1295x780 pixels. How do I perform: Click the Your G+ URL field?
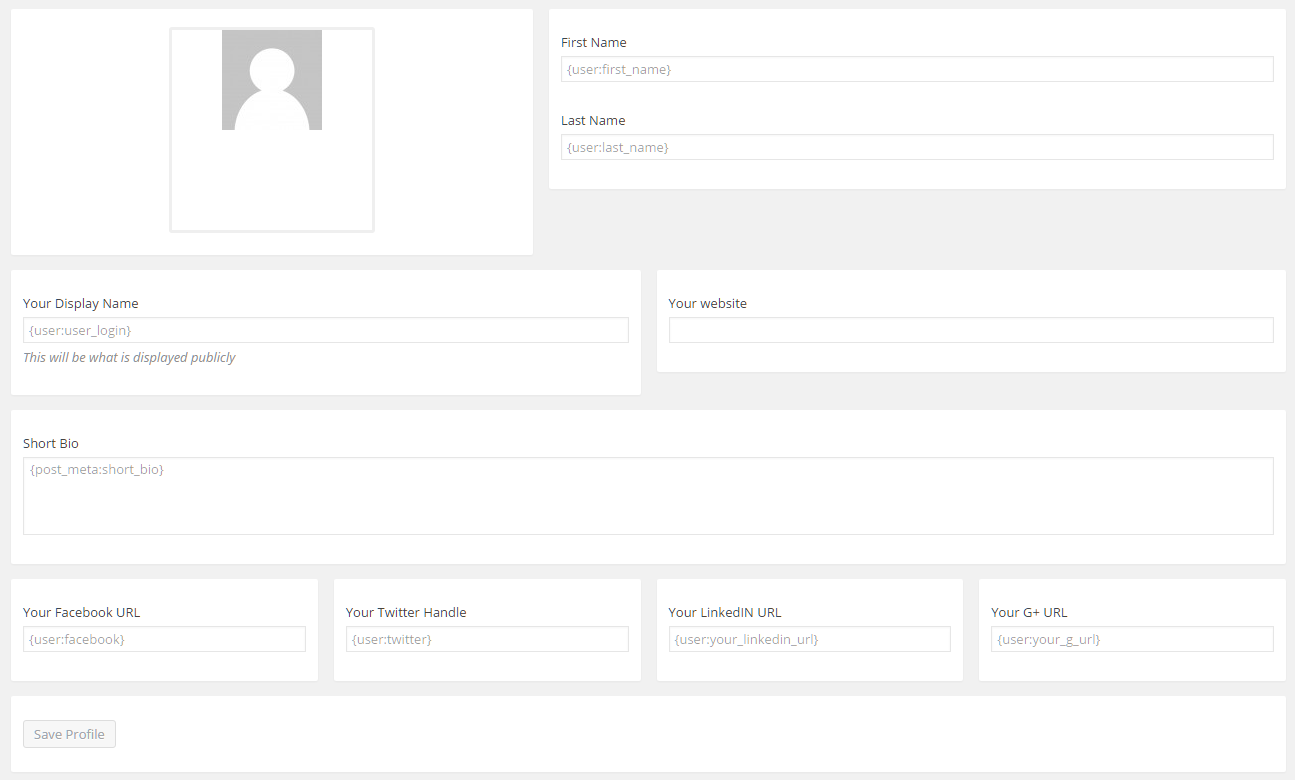coord(1132,639)
